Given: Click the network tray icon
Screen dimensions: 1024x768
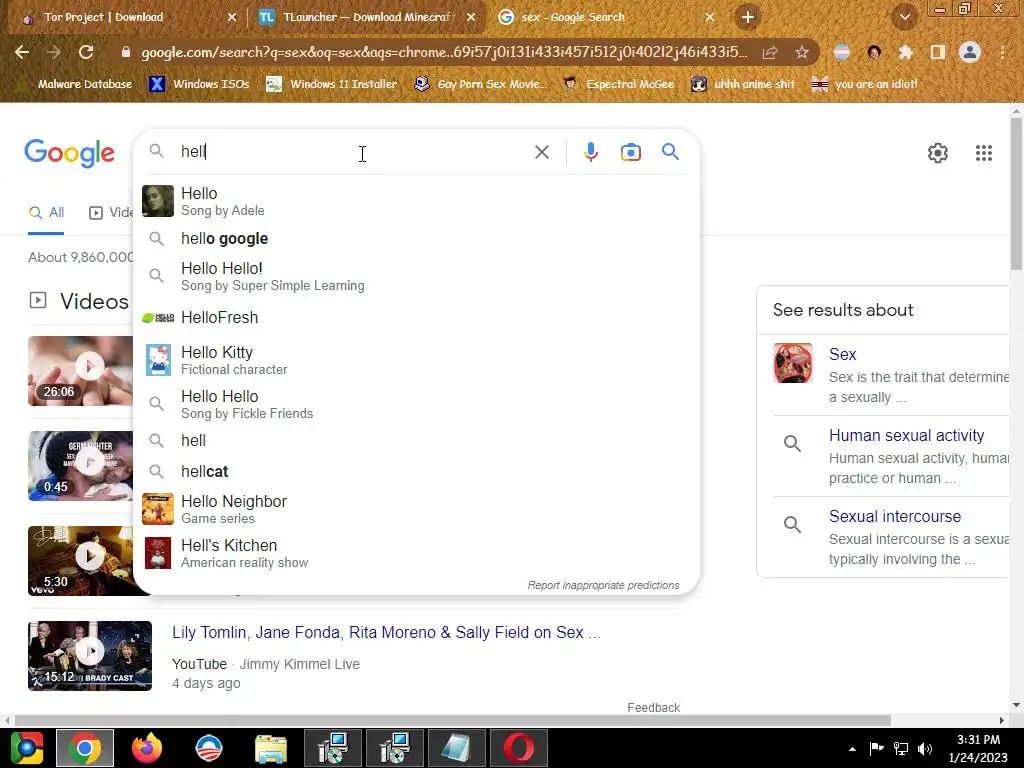Looking at the screenshot, I should click(901, 748).
